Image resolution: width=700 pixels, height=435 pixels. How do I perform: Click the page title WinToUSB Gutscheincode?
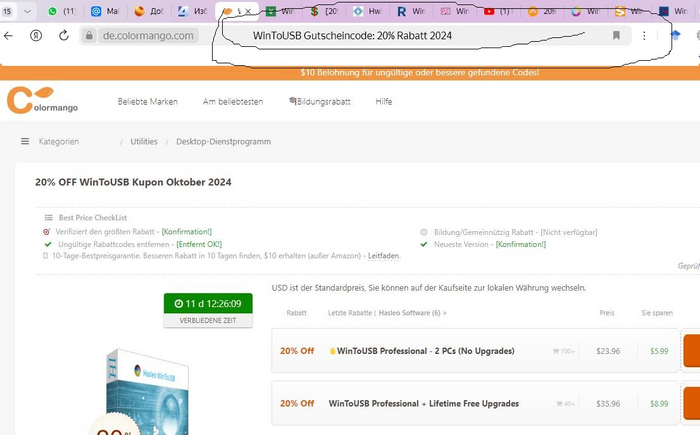(x=352, y=36)
